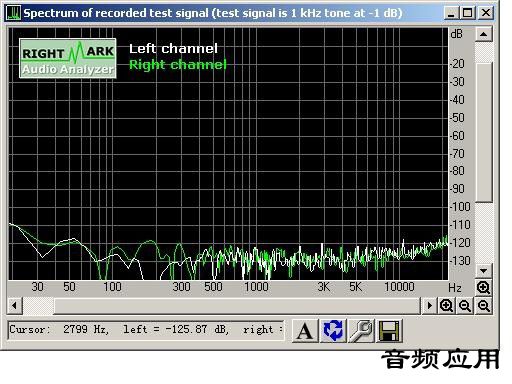Click the vertical scrollbar up arrow
The image size is (512, 384).
click(484, 34)
